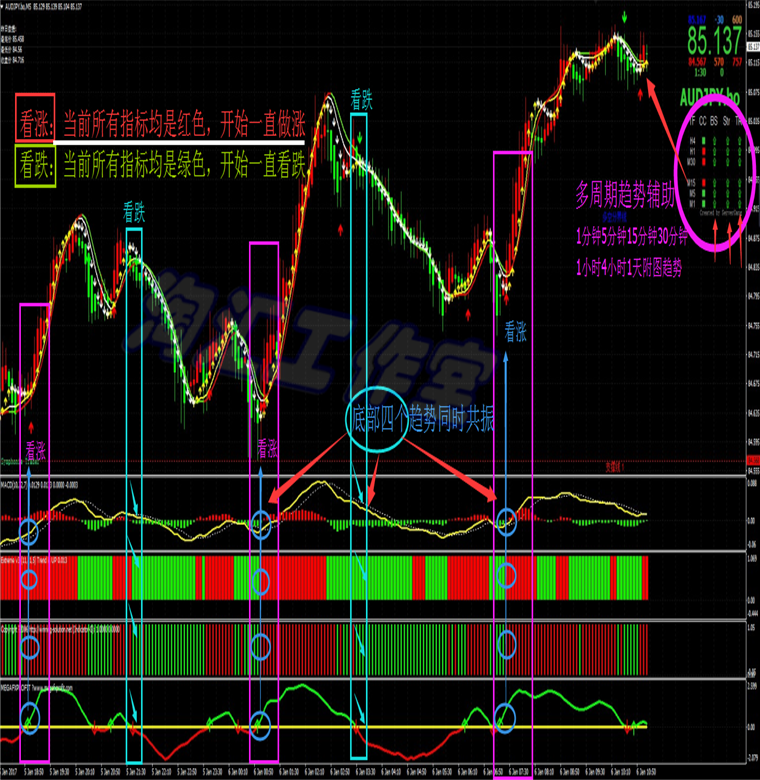Click the green BS arrow in H4 row
This screenshot has width=760, height=780.
coord(714,141)
